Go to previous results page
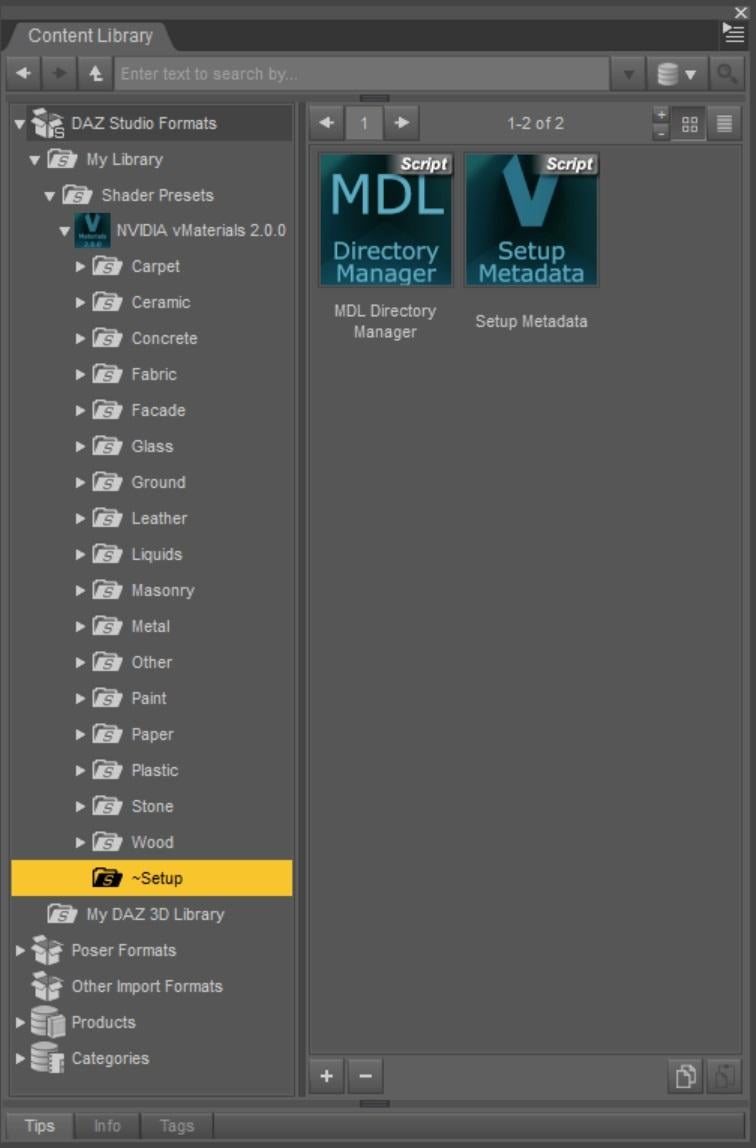This screenshot has height=1148, width=756. click(326, 122)
